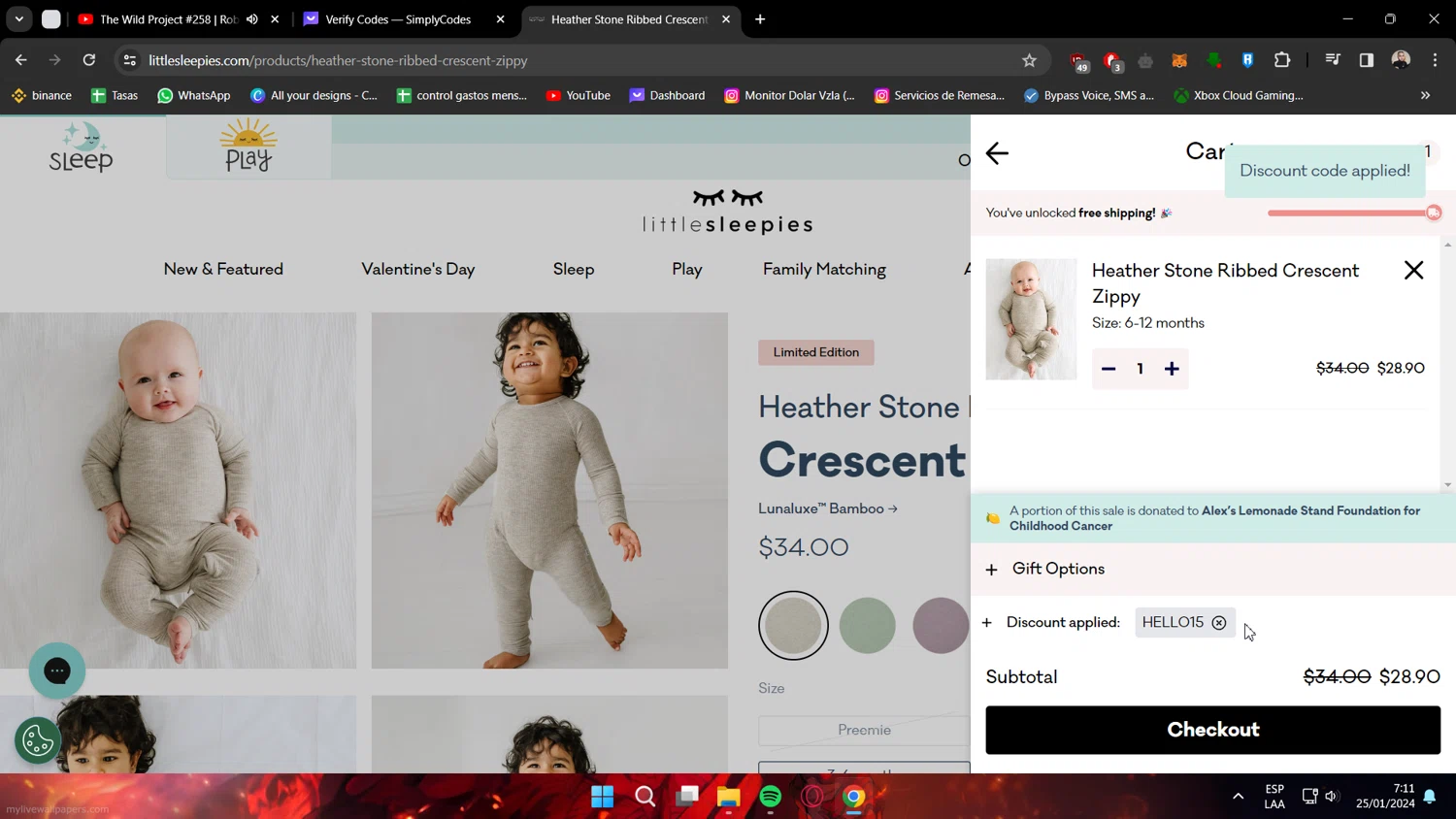Open Xbox Cloud Gaming bookmark

pyautogui.click(x=1239, y=95)
